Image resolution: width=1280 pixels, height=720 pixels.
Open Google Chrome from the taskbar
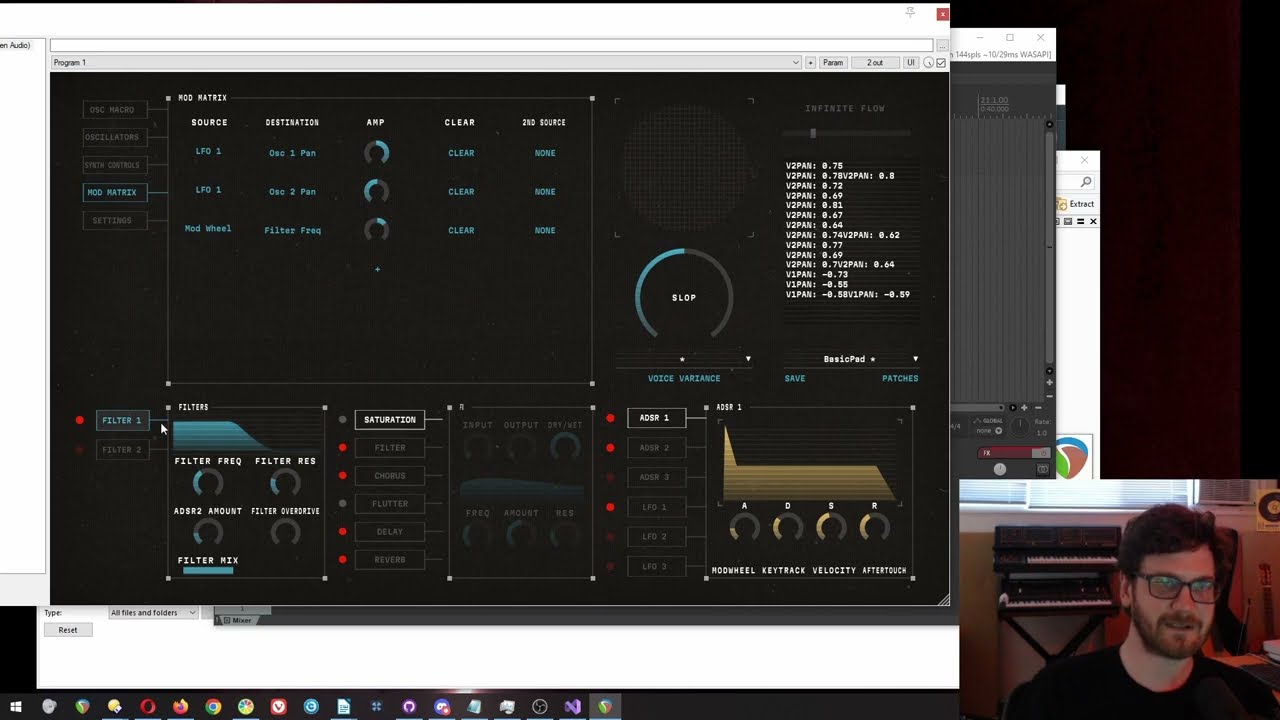pyautogui.click(x=213, y=707)
